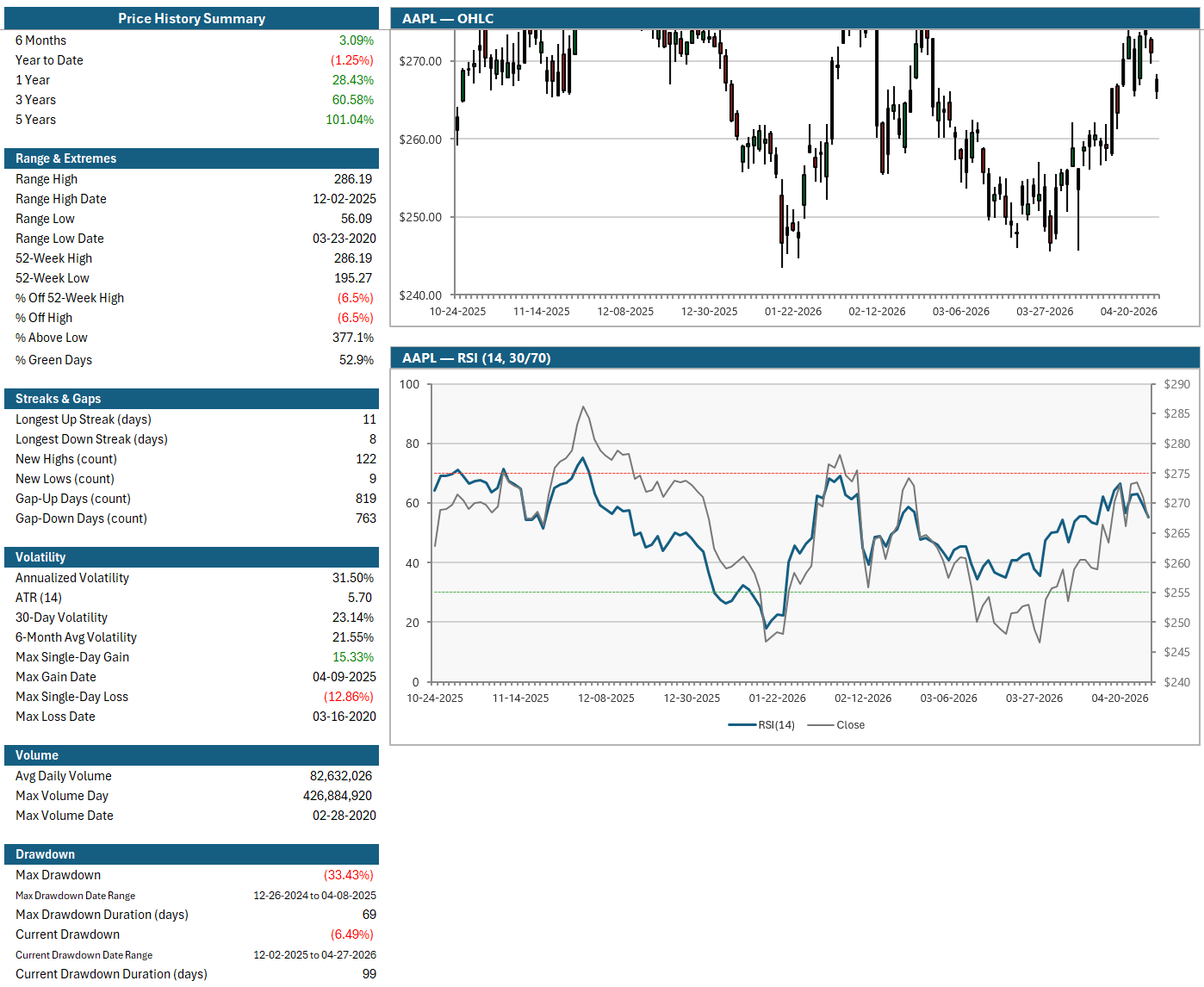Select the 5 Years return 101.04%
This screenshot has width=1204, height=987.
click(x=350, y=120)
